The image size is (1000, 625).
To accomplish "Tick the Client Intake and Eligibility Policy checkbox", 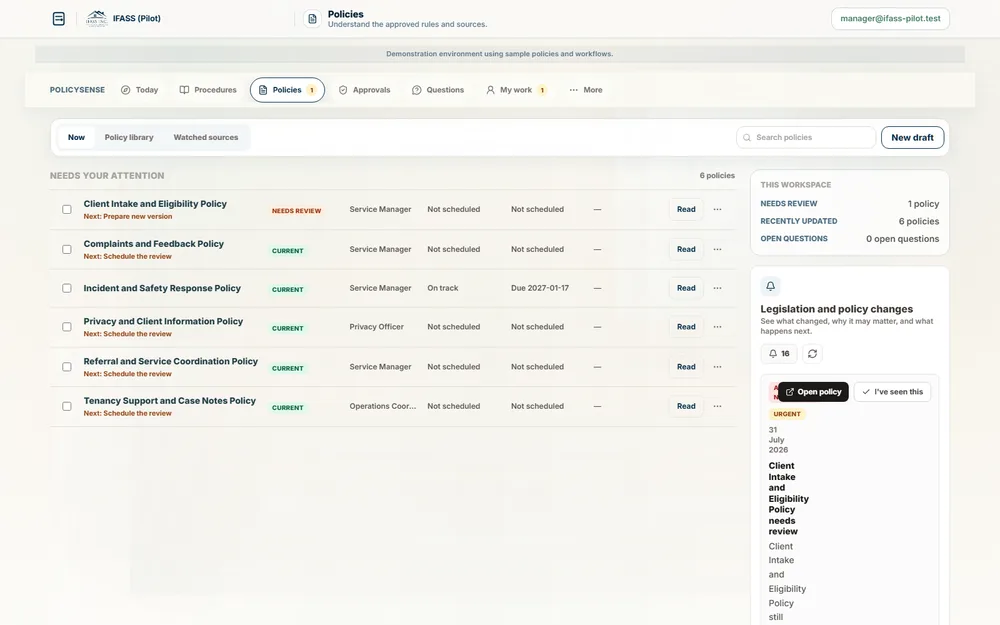I will 67,209.
